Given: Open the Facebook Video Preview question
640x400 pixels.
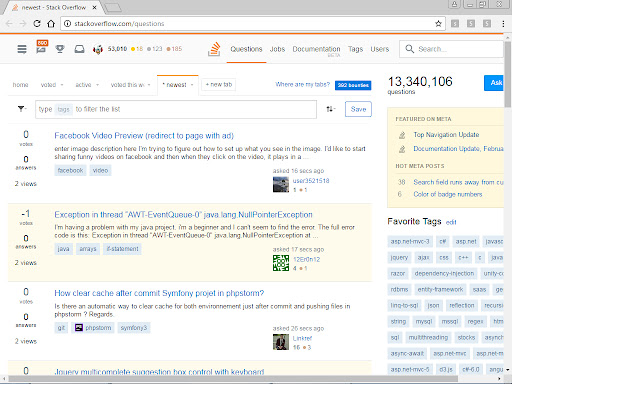Looking at the screenshot, I should (x=144, y=136).
